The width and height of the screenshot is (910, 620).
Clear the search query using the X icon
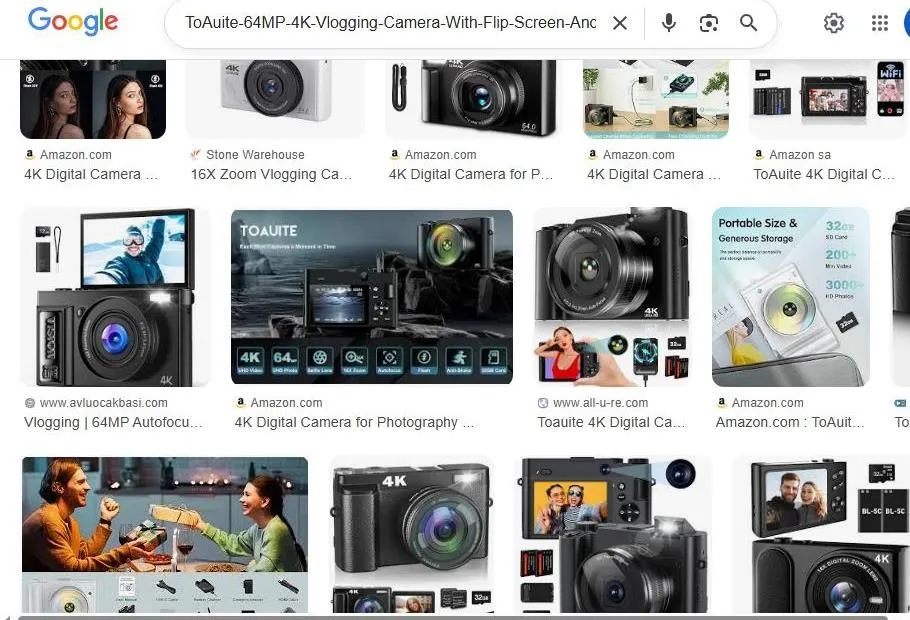(620, 22)
